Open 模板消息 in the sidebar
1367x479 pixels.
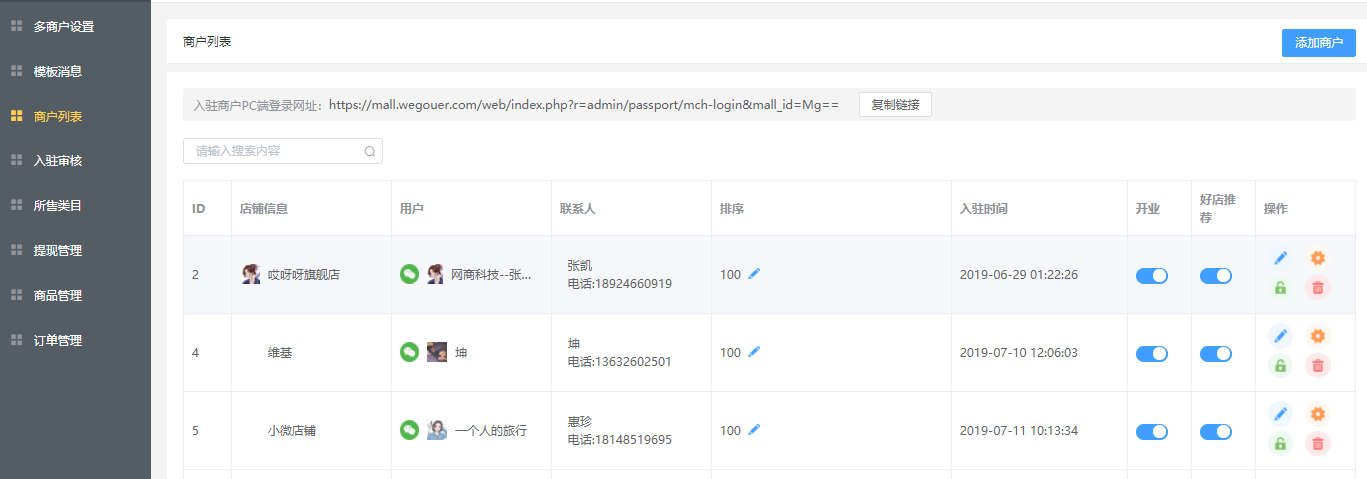pyautogui.click(x=57, y=72)
